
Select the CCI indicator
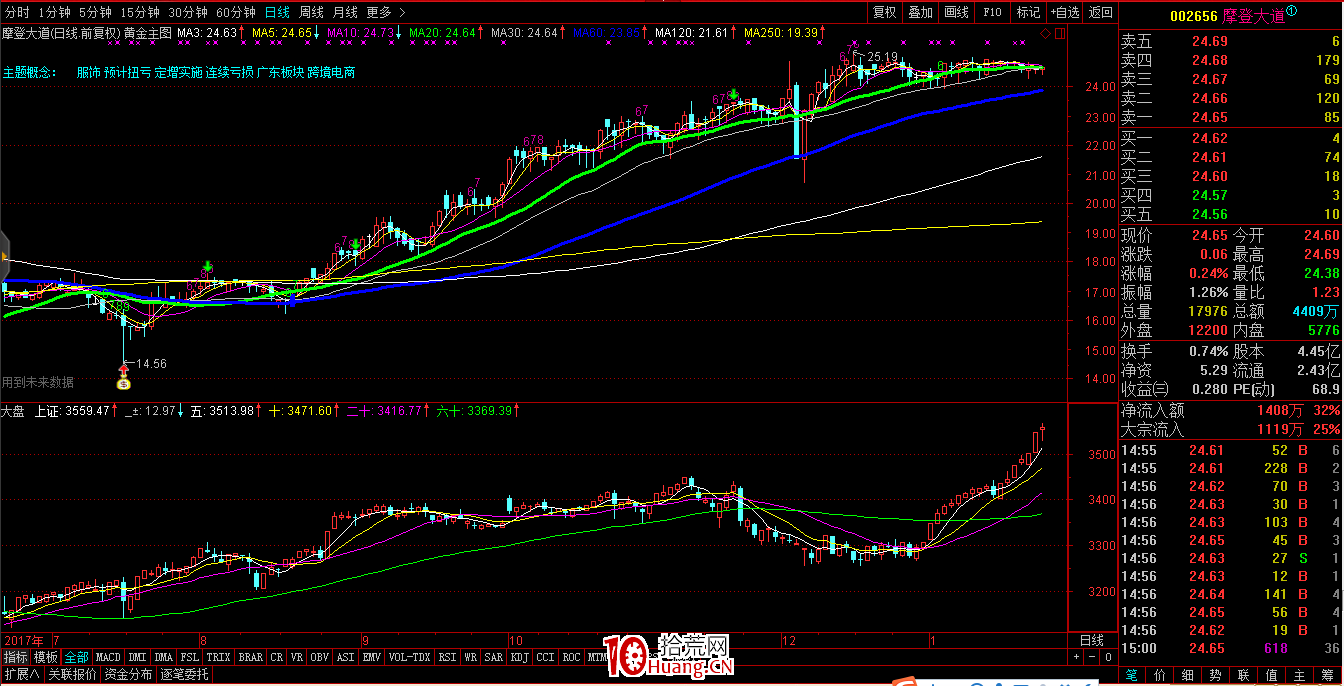click(x=545, y=657)
